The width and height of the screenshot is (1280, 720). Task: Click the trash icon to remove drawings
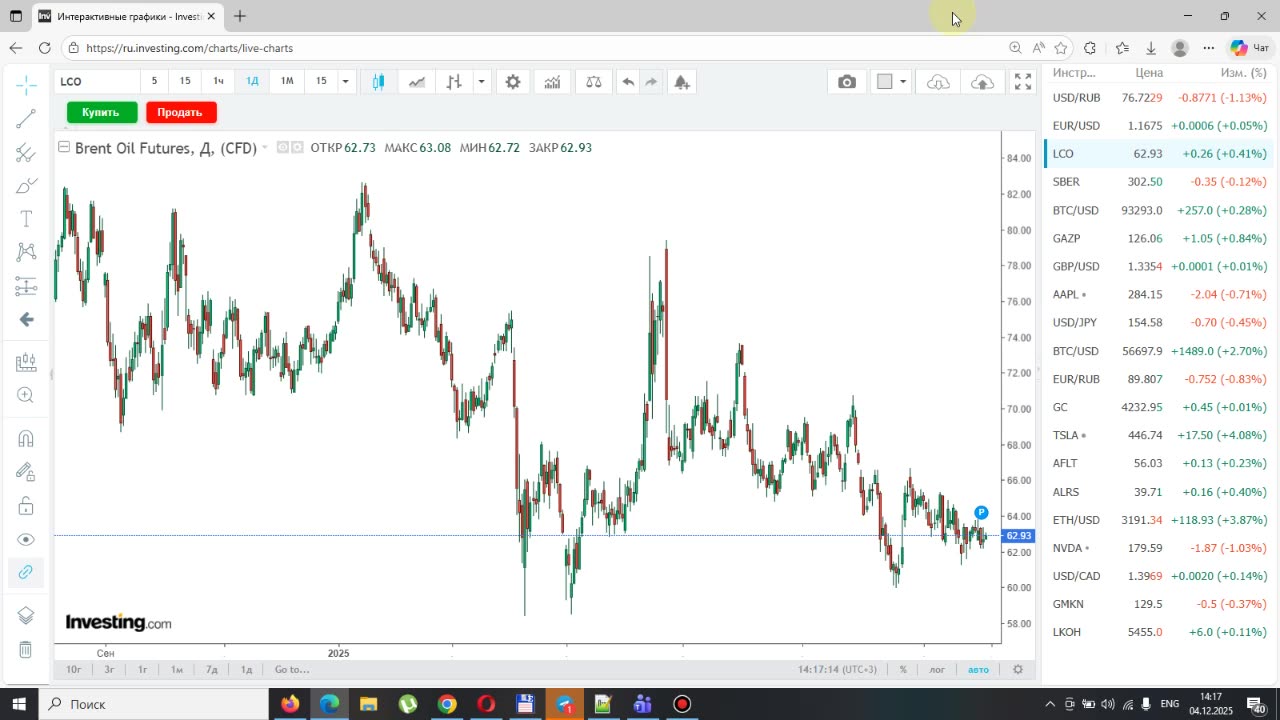pos(26,649)
